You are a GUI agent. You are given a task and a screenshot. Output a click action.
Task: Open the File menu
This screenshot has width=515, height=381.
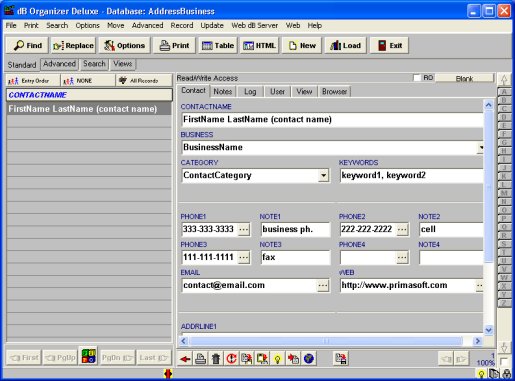point(11,25)
